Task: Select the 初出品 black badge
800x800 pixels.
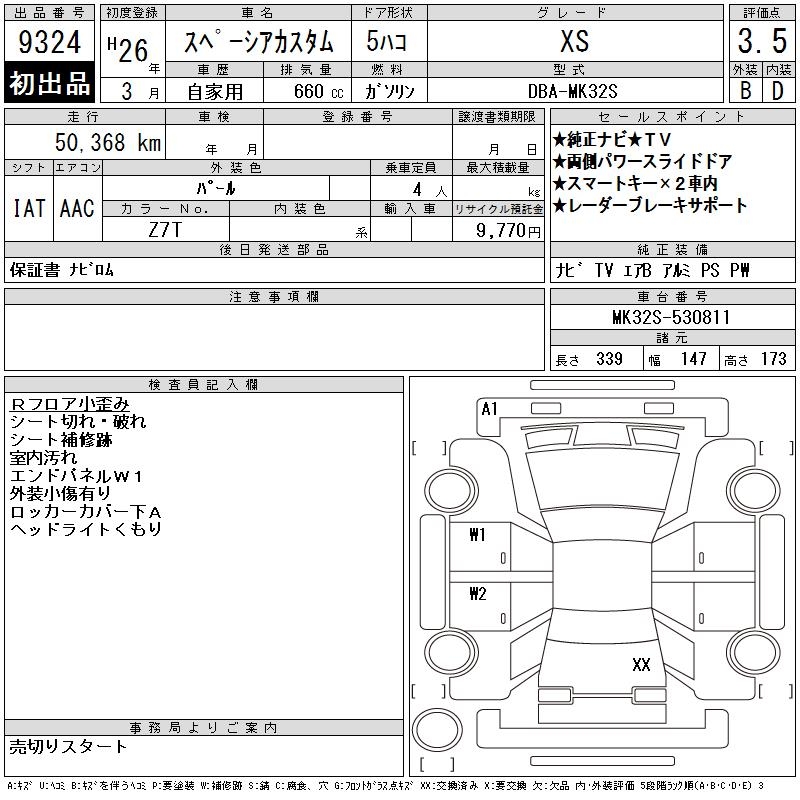Action: click(49, 83)
